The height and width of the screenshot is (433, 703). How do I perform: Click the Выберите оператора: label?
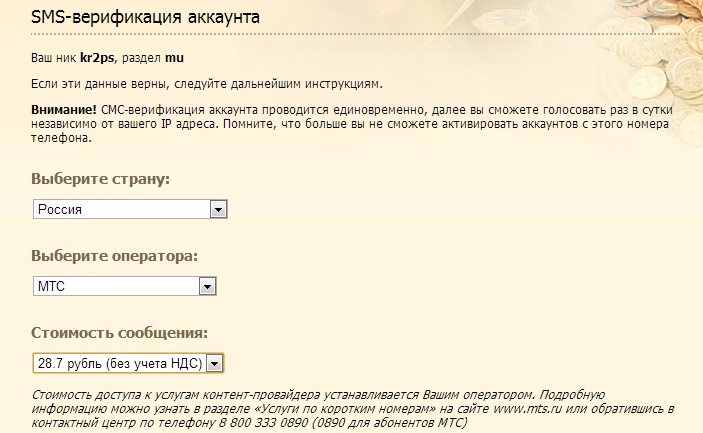click(x=115, y=256)
